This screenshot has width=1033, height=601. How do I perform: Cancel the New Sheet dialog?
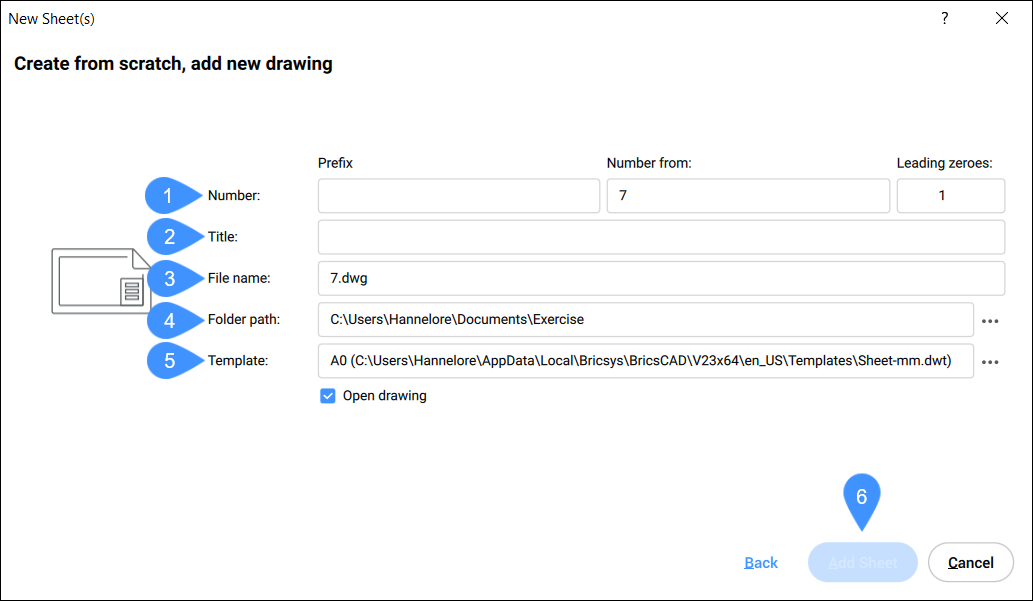pos(970,563)
